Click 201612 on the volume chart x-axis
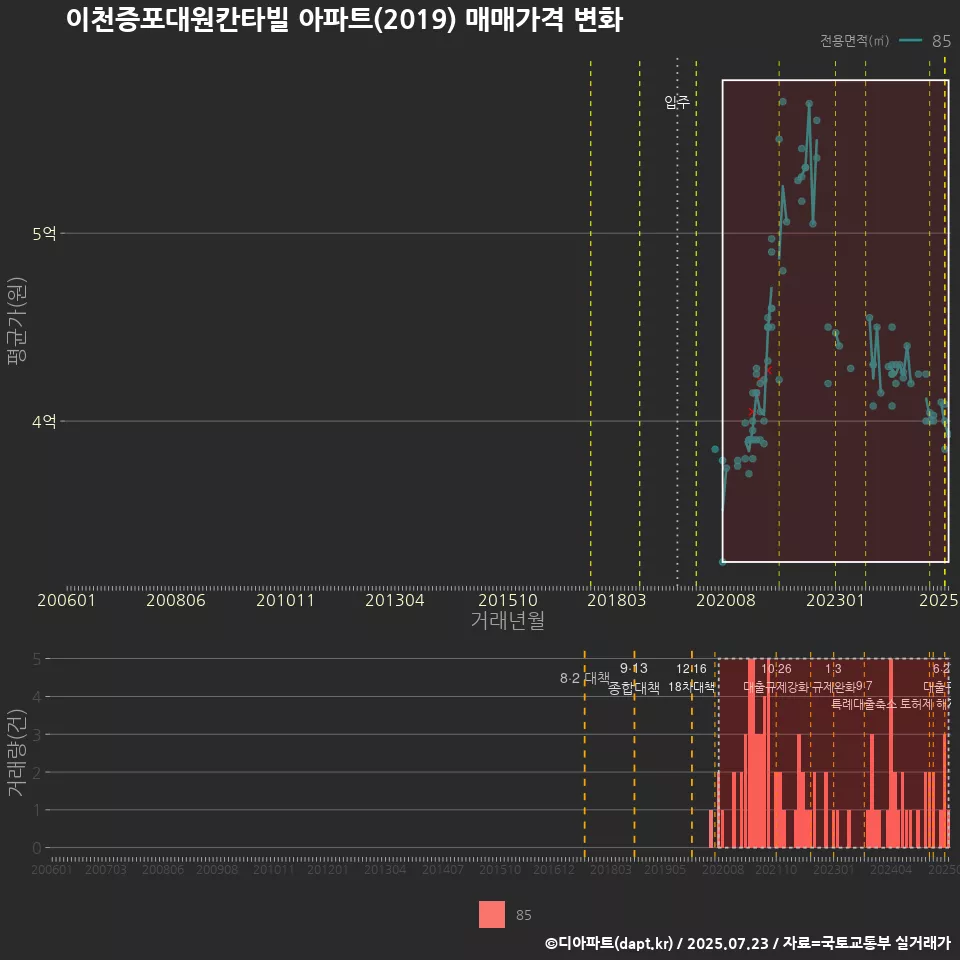The height and width of the screenshot is (960, 960). (554, 869)
